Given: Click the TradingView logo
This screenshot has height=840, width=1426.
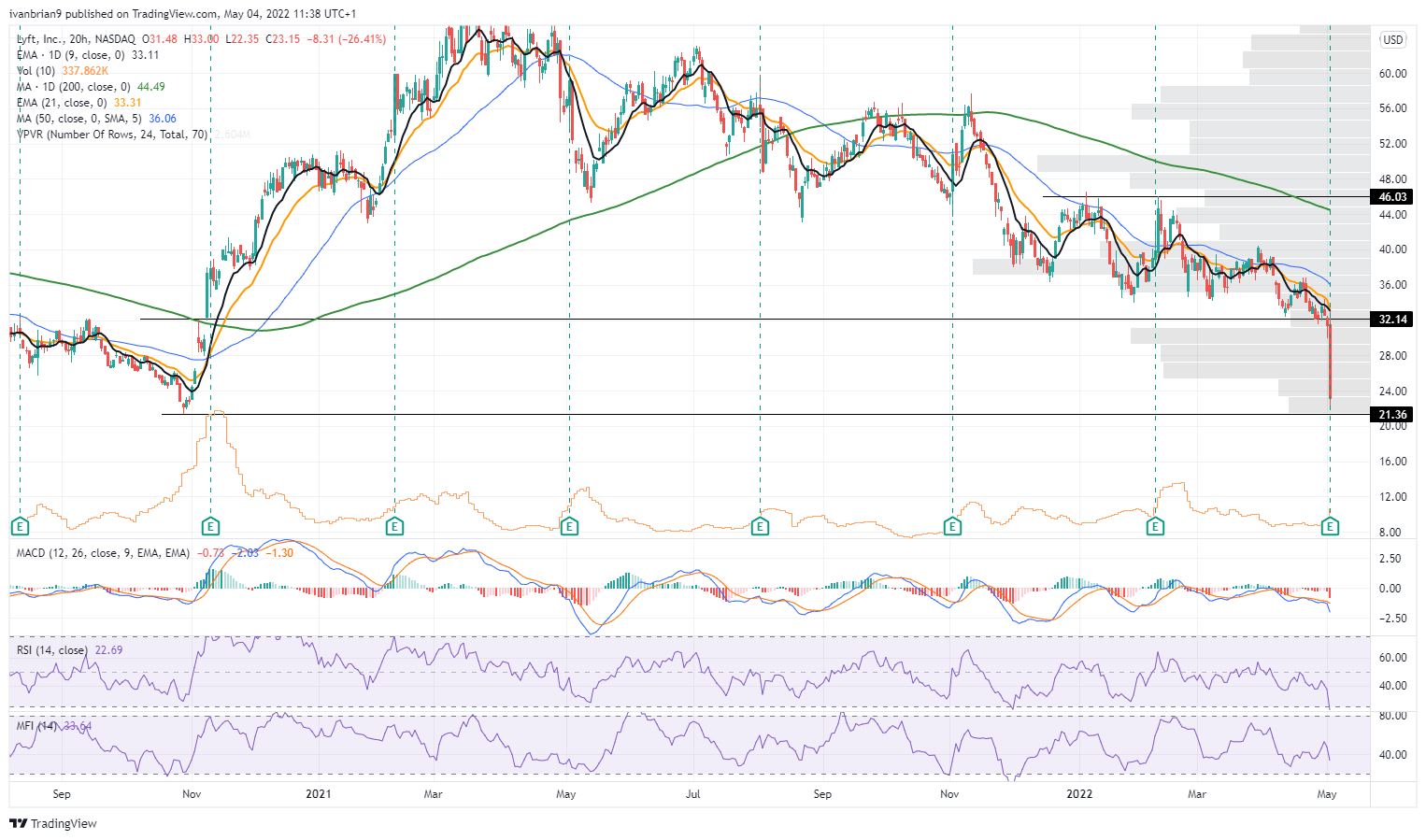Looking at the screenshot, I should click(x=53, y=823).
